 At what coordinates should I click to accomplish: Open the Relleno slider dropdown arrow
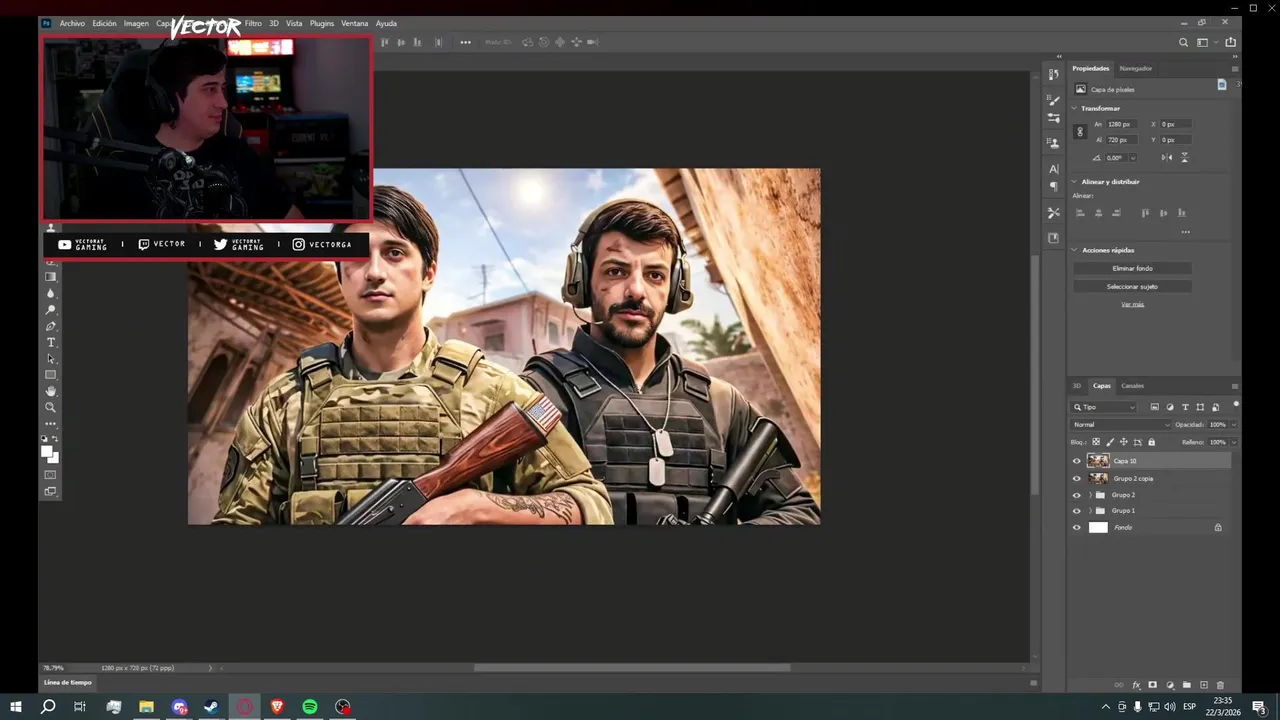1233,442
